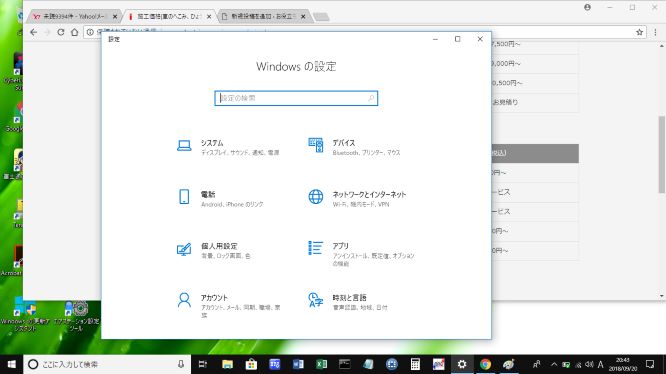The image size is (666, 374).
Task: Open the clock and date in taskbar
Action: coord(623,364)
